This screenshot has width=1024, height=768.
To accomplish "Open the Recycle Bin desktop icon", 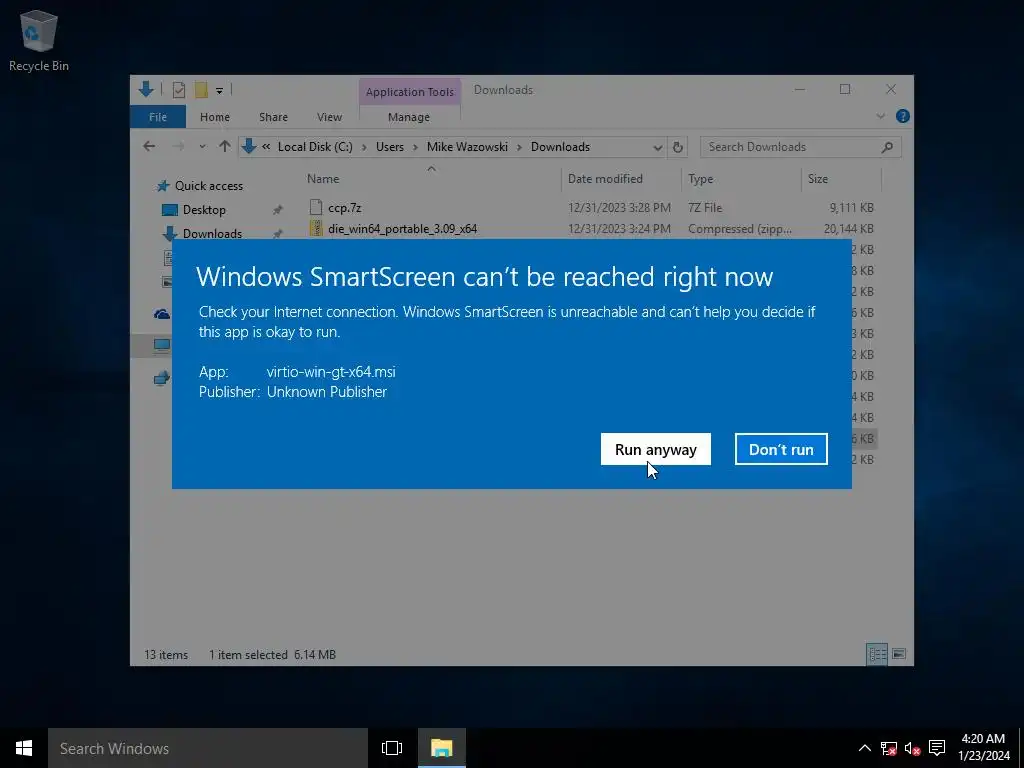I will (39, 40).
